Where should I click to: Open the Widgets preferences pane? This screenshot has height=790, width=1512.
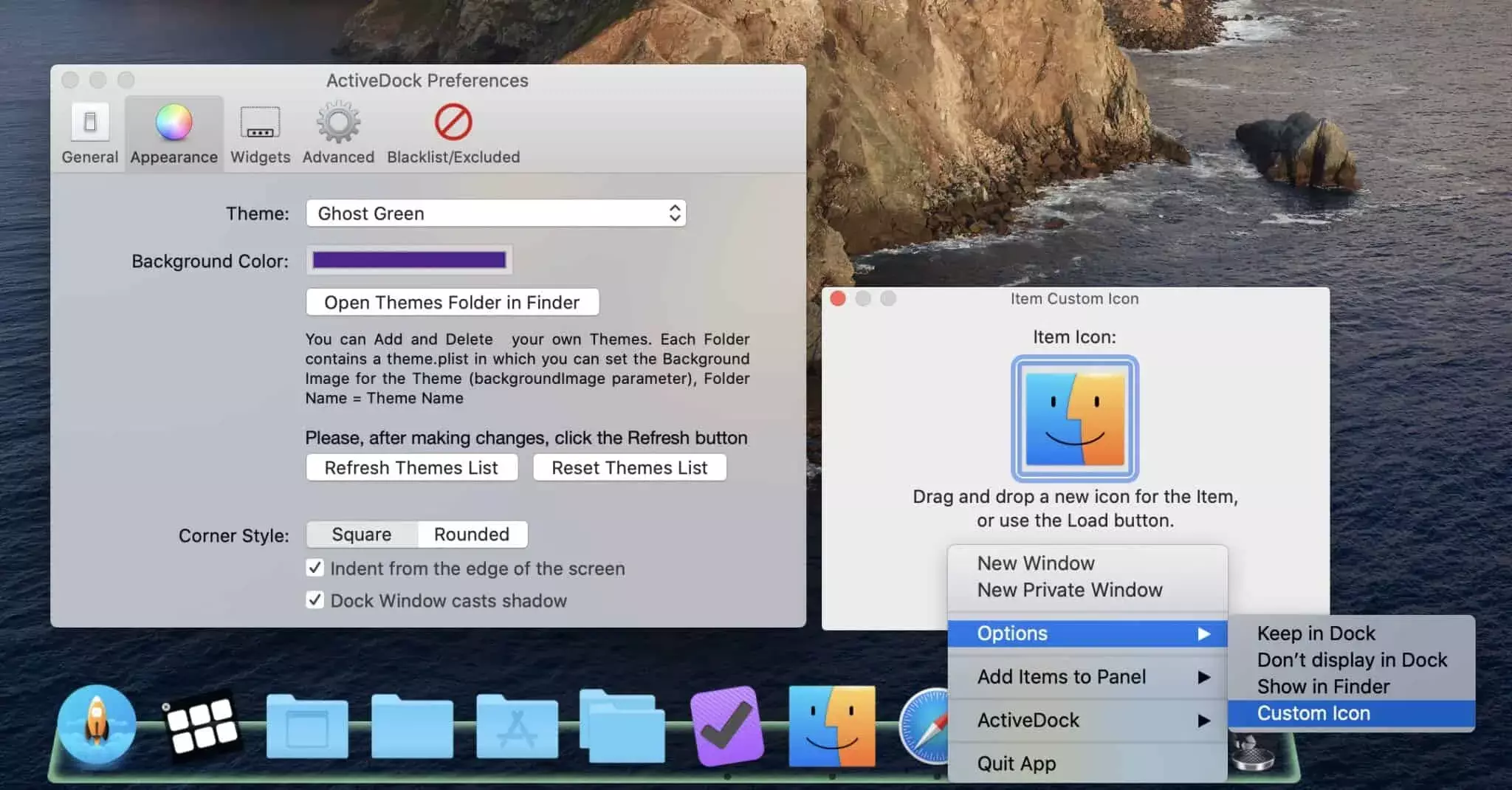tap(260, 134)
